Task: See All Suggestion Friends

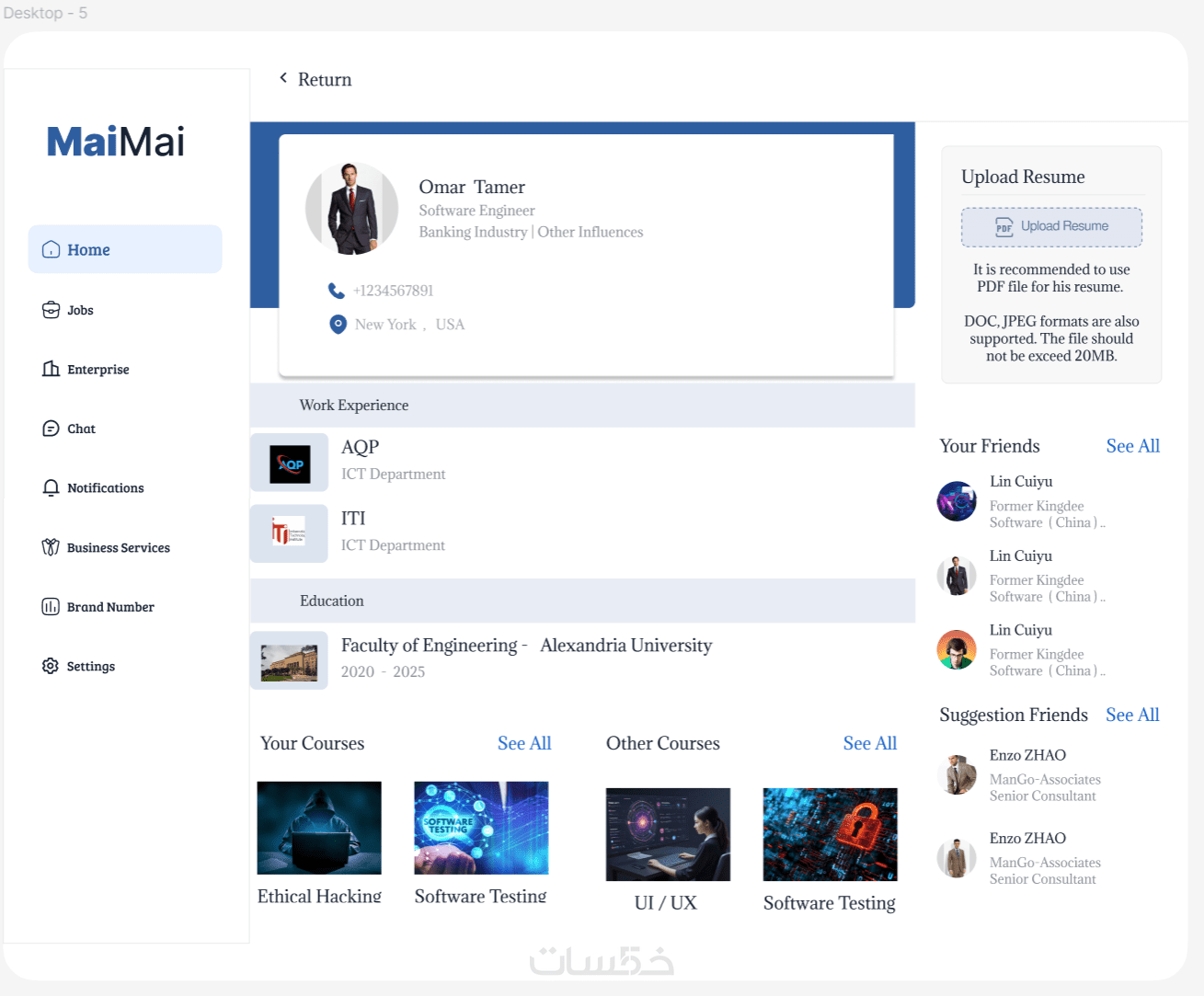Action: tap(1132, 715)
